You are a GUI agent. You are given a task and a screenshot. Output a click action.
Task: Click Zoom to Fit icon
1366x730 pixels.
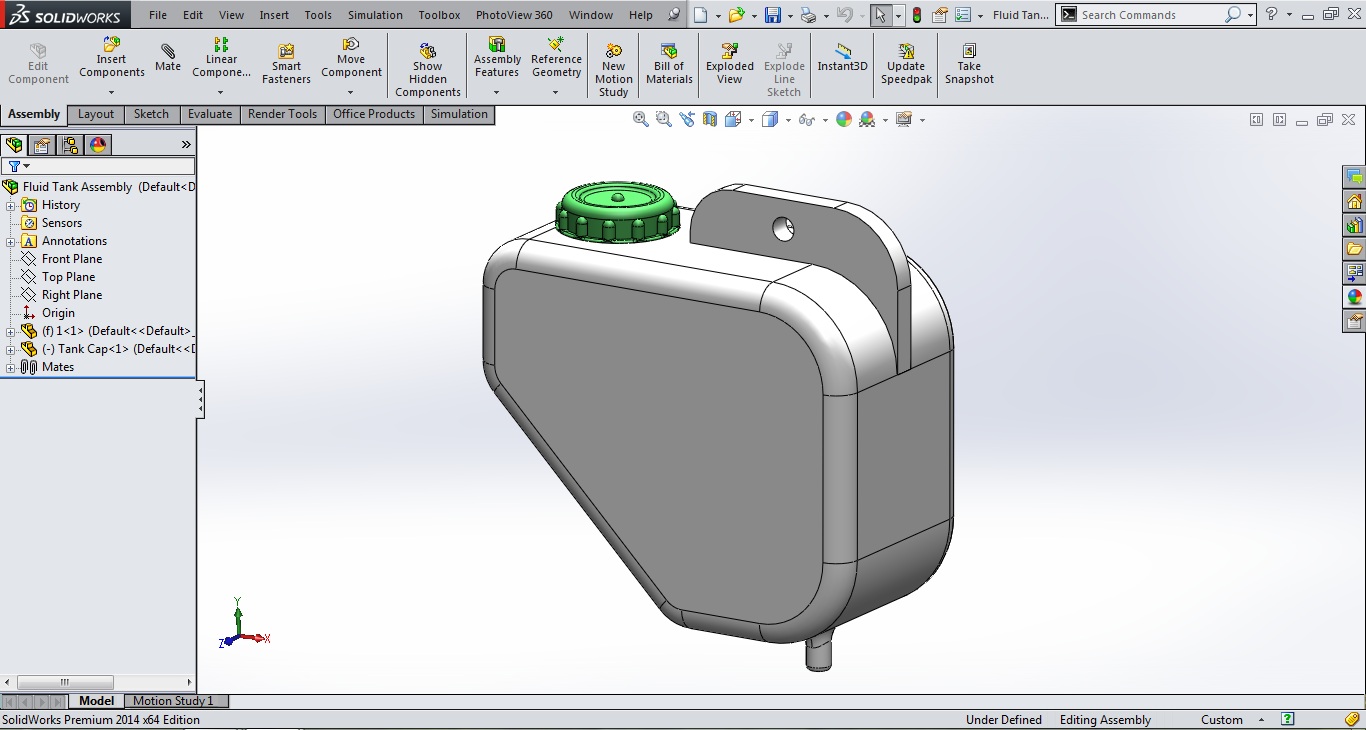click(641, 119)
